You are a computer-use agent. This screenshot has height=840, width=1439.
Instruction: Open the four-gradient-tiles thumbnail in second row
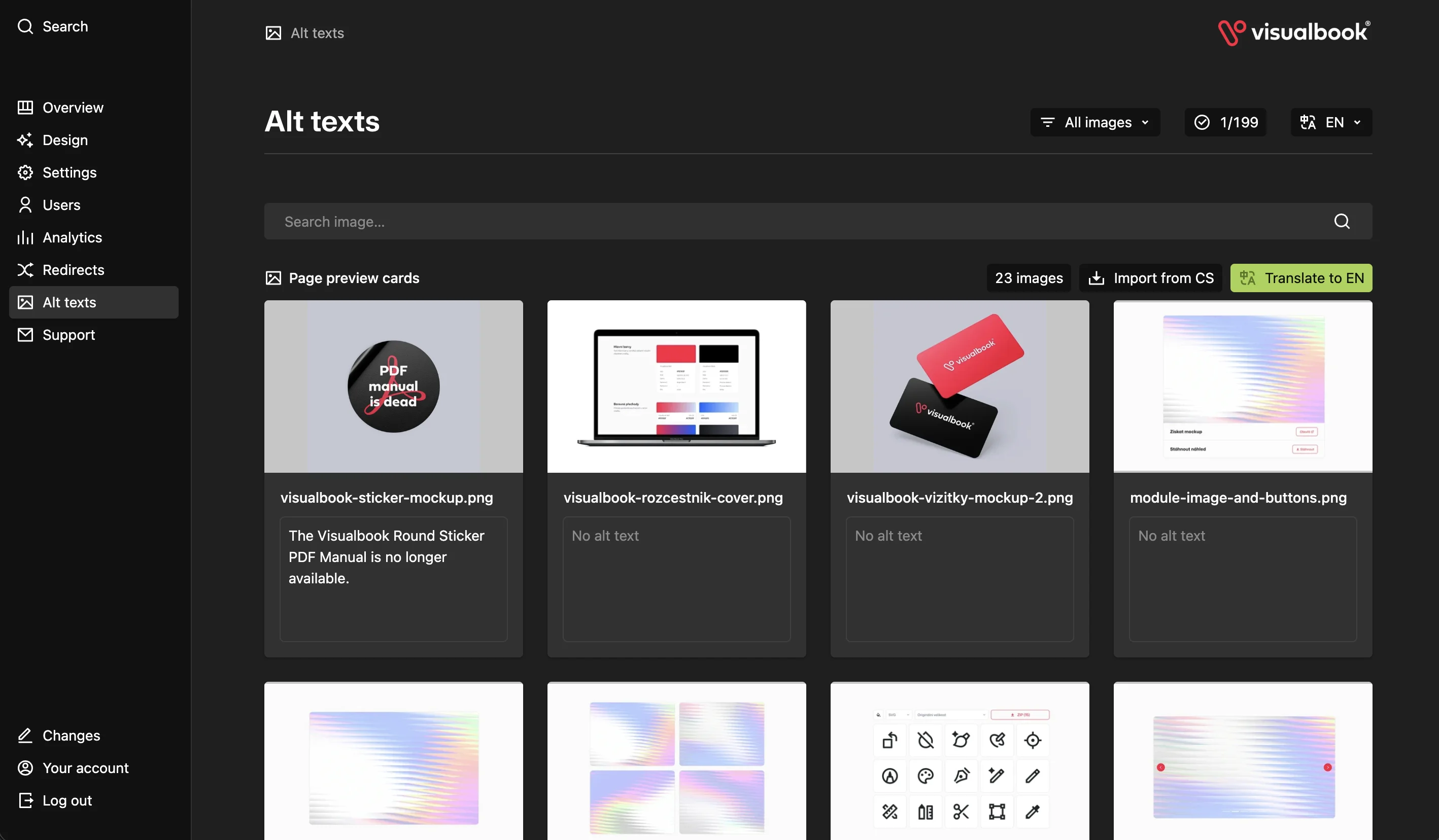pos(676,761)
